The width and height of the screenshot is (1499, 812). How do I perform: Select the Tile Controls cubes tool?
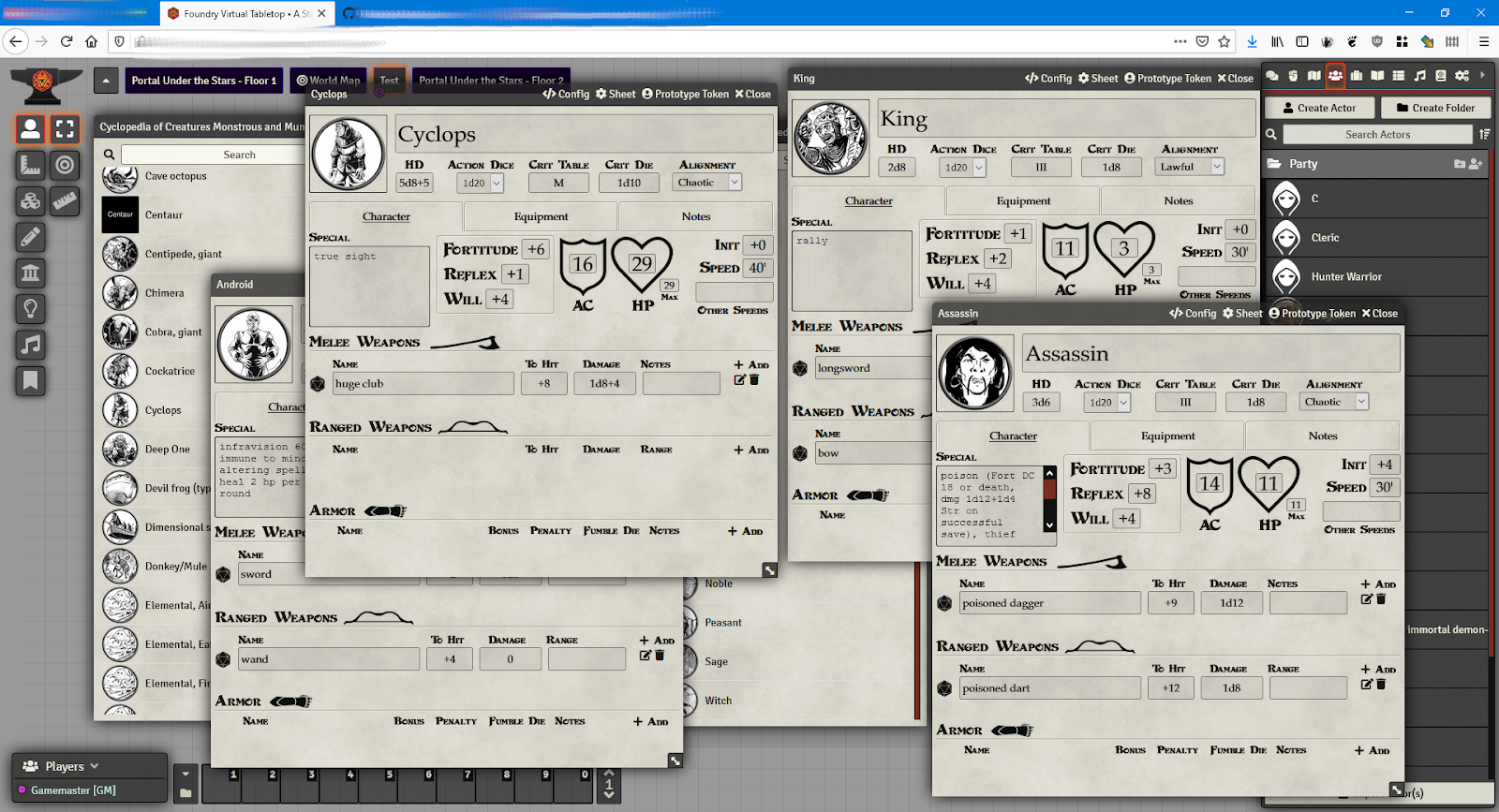click(30, 201)
